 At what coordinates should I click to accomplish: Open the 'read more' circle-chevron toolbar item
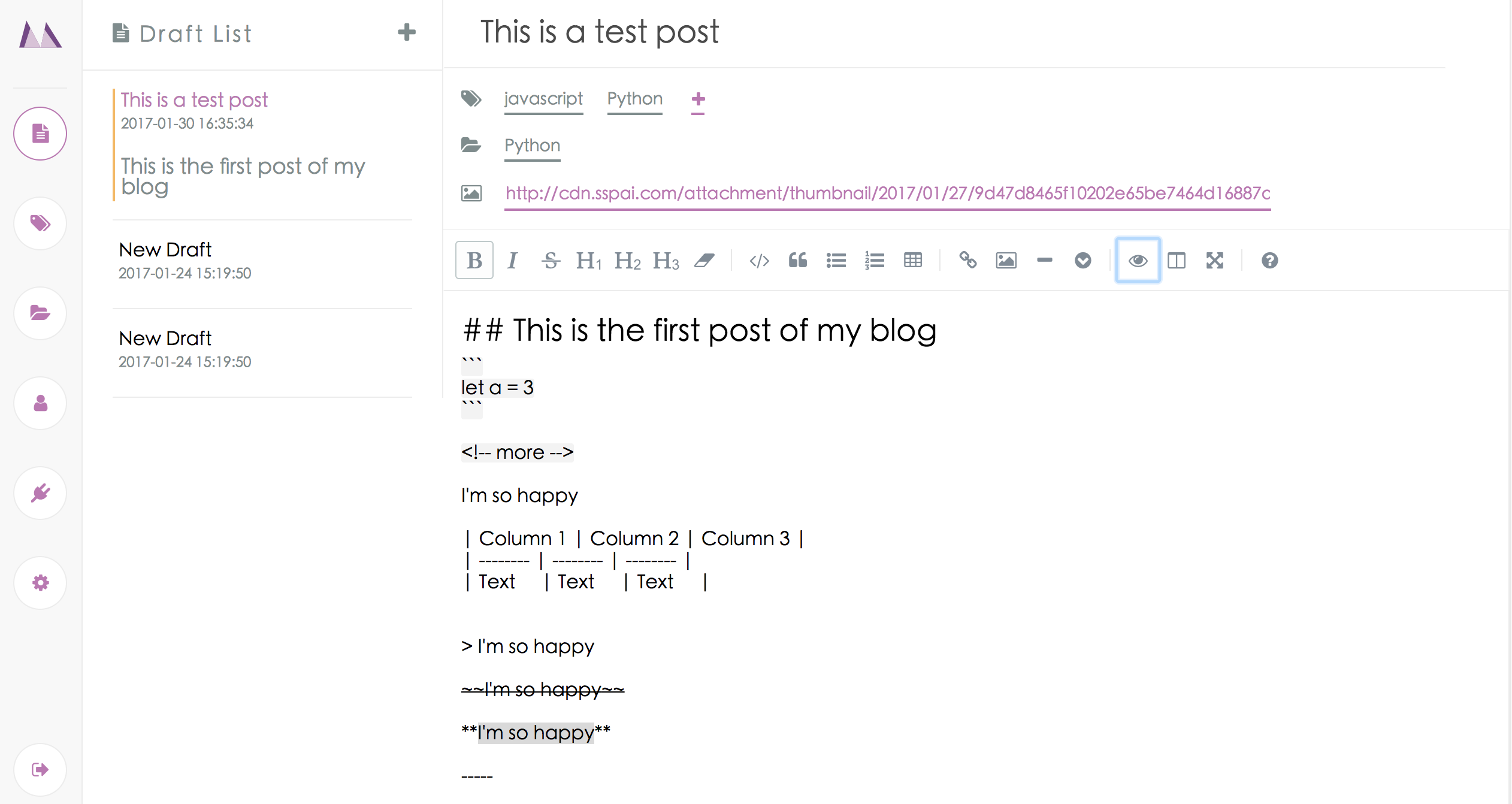(x=1083, y=261)
